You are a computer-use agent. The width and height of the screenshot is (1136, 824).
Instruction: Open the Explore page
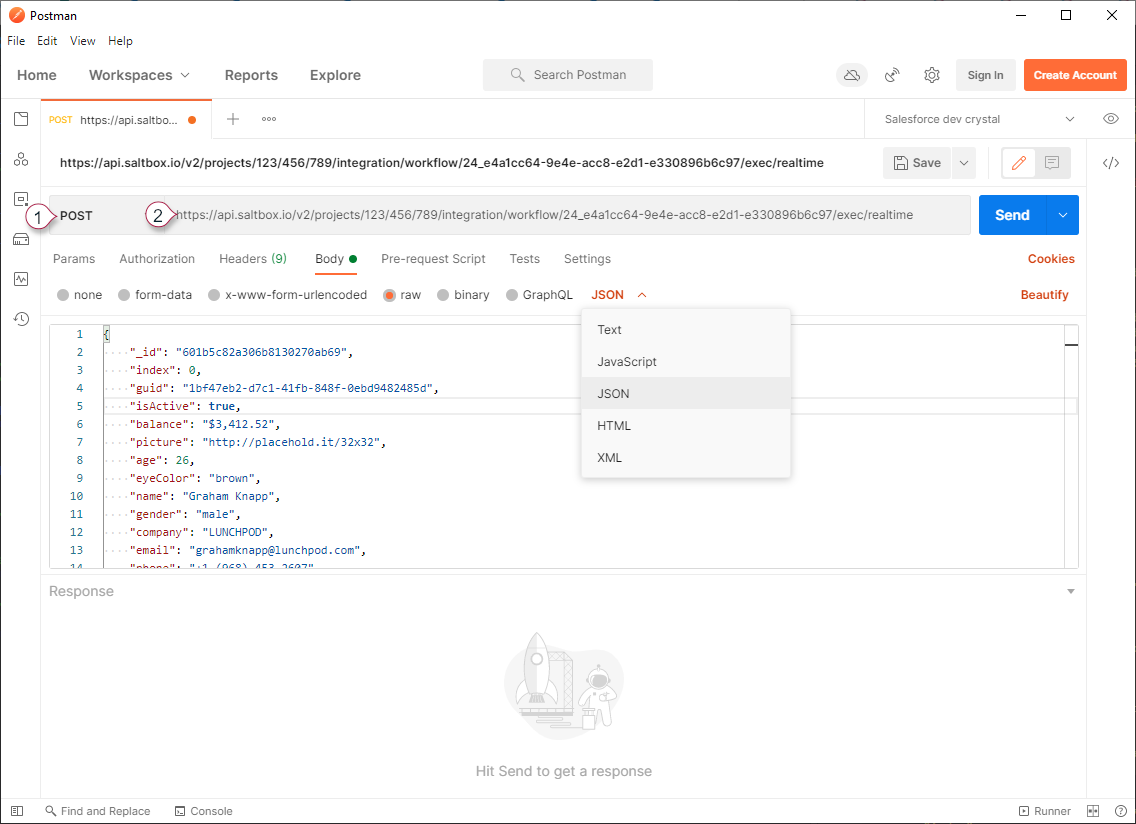coord(335,75)
